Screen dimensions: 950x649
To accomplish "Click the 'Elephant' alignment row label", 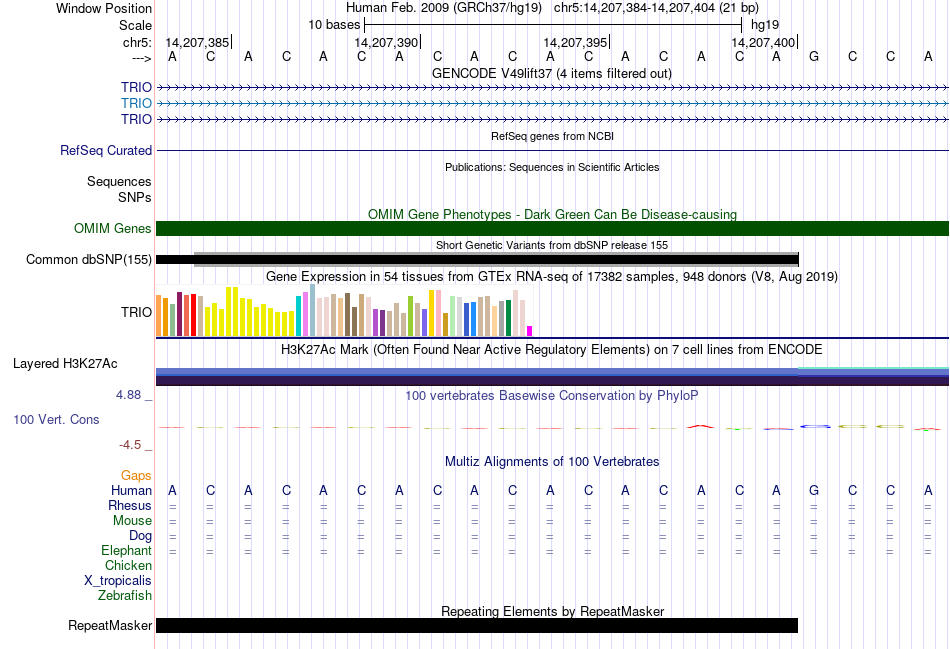I will tap(126, 550).
